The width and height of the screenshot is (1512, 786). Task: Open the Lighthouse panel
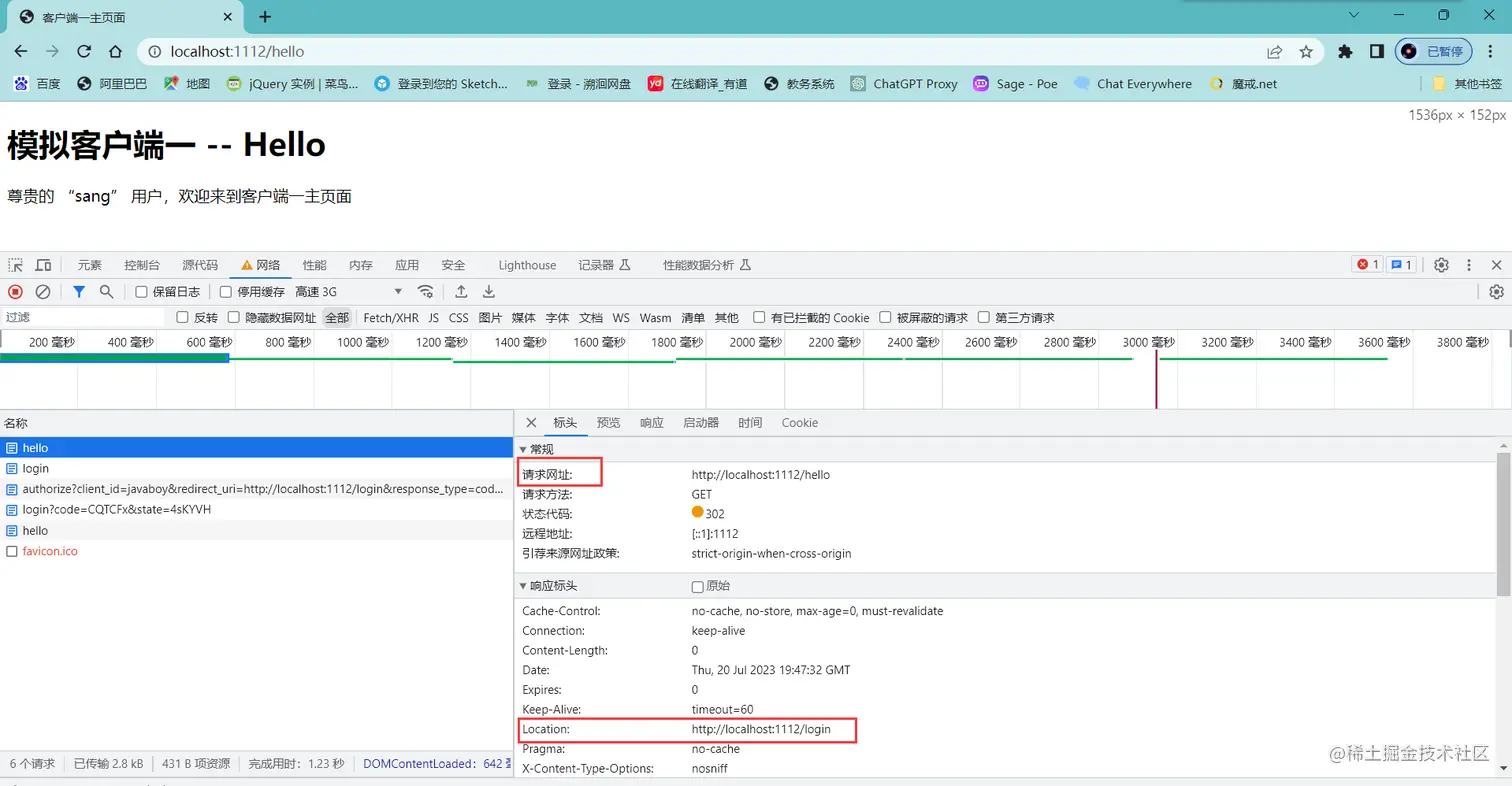coord(527,265)
